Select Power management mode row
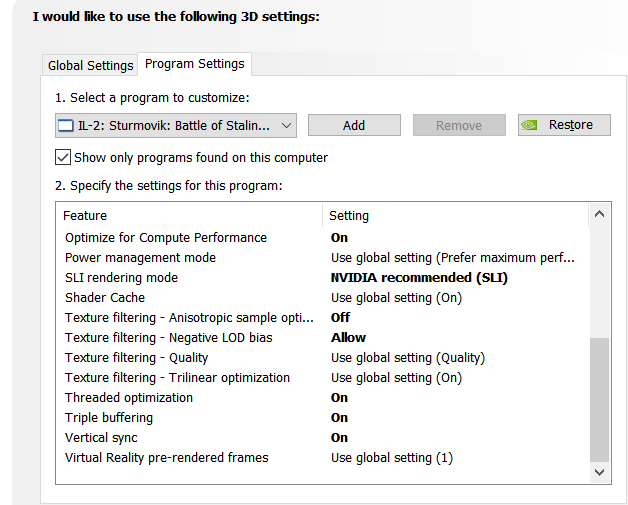Screen dimensions: 628x505 tap(322, 258)
